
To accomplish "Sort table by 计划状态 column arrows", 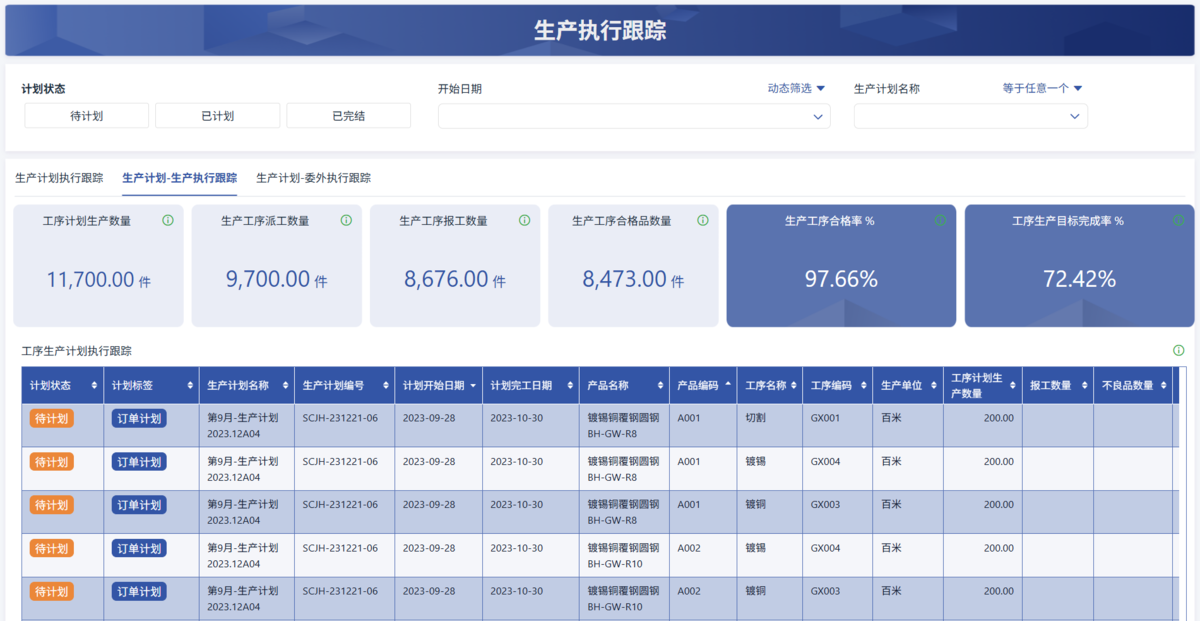I will coord(95,386).
